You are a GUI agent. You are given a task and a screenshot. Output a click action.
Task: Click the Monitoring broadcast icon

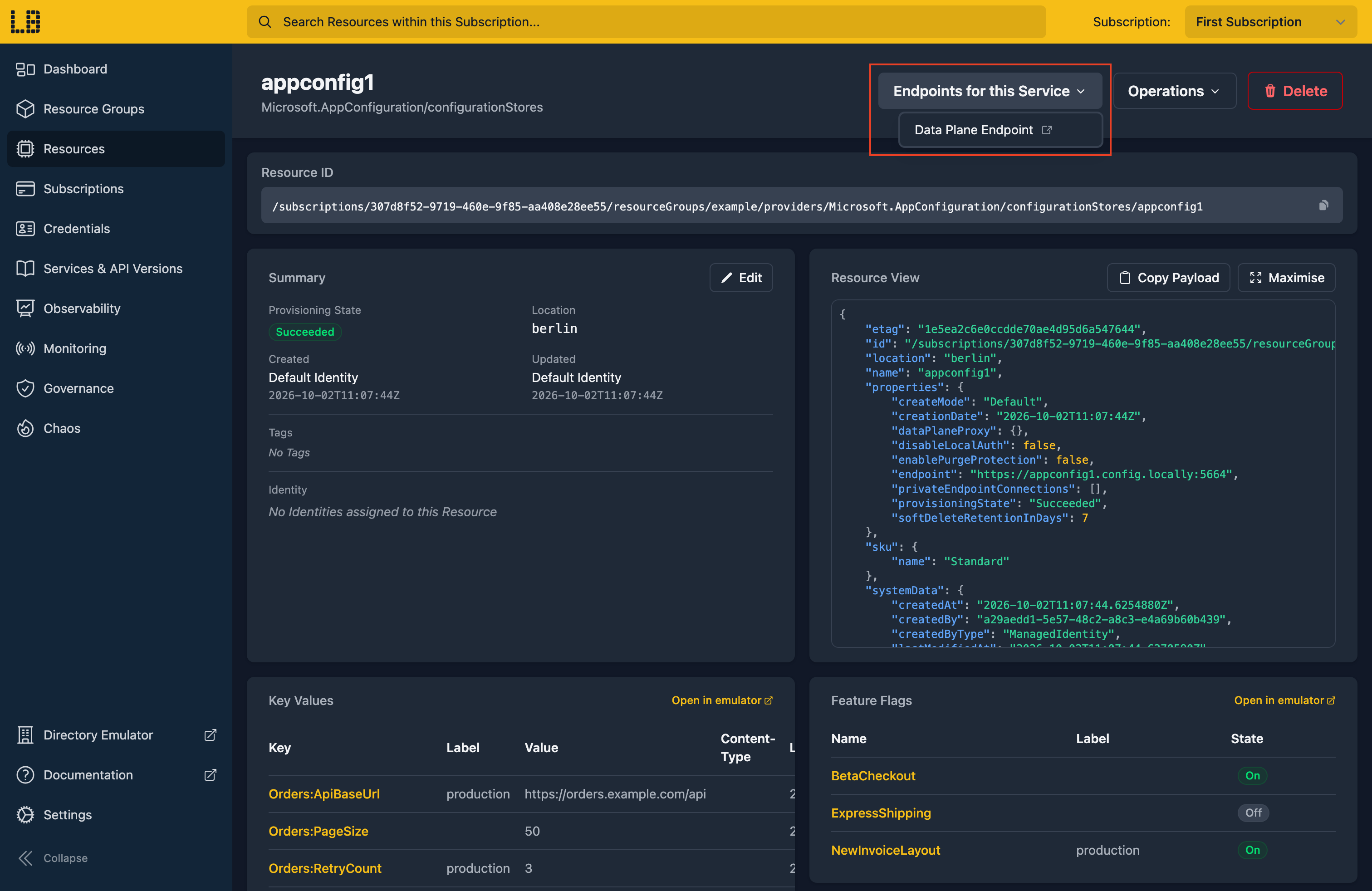[x=25, y=349]
